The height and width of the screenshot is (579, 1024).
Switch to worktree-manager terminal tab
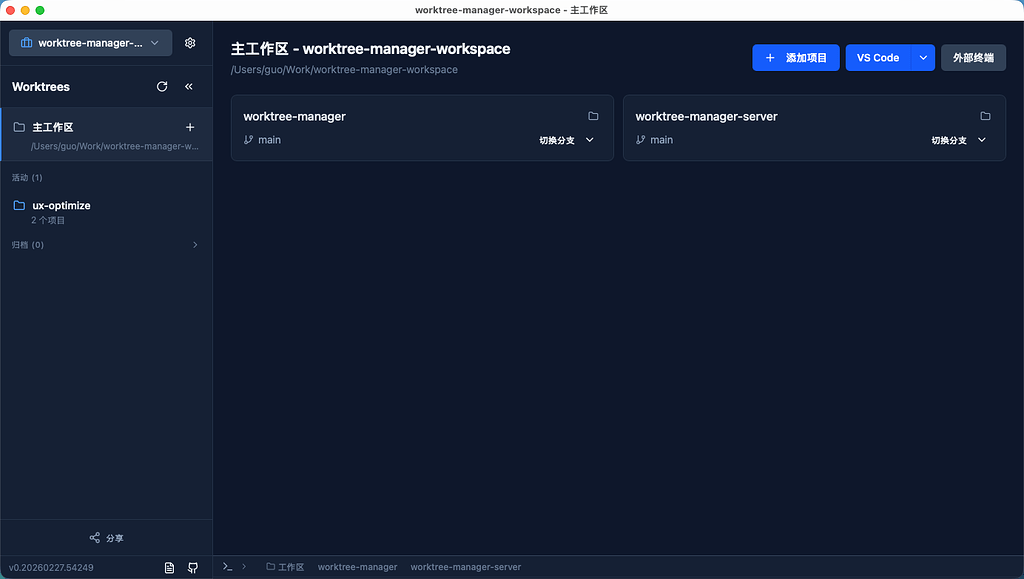(x=357, y=567)
